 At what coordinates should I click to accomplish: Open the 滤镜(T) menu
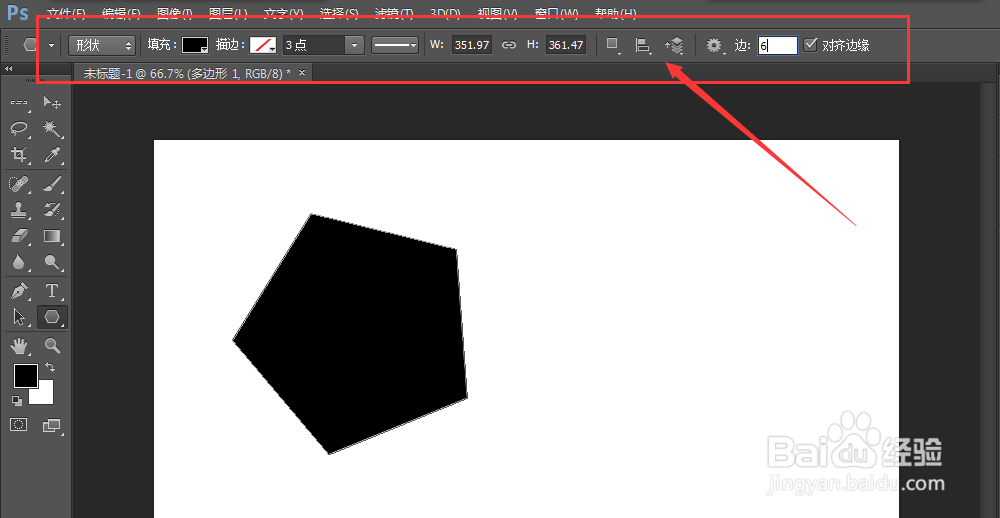point(394,13)
